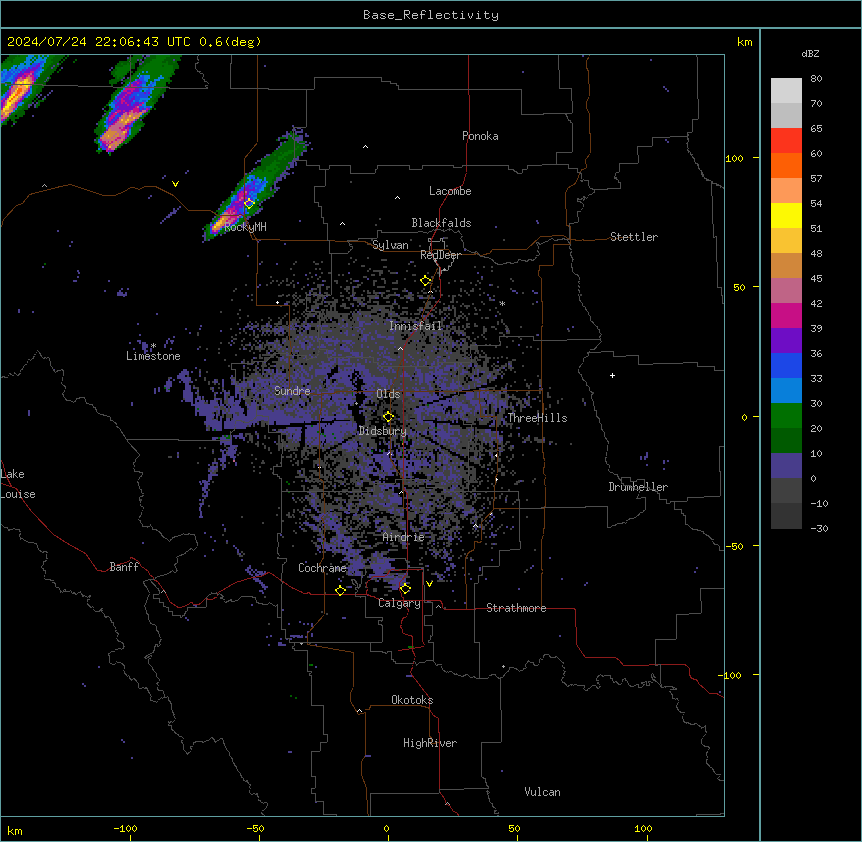Click the Okotoks town label

click(x=412, y=700)
